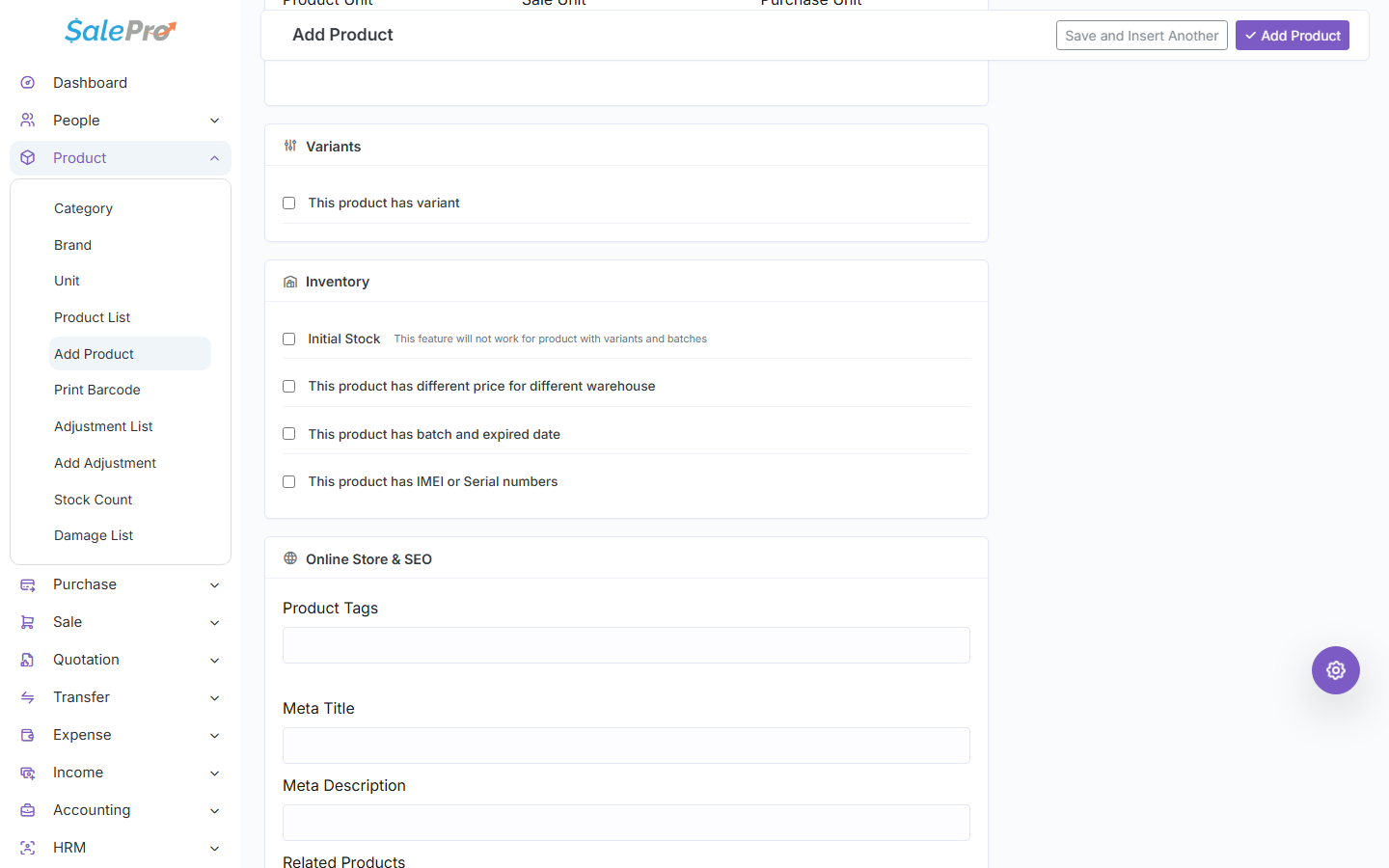Expand the Sale menu chevron
The width and height of the screenshot is (1389, 868).
(215, 623)
